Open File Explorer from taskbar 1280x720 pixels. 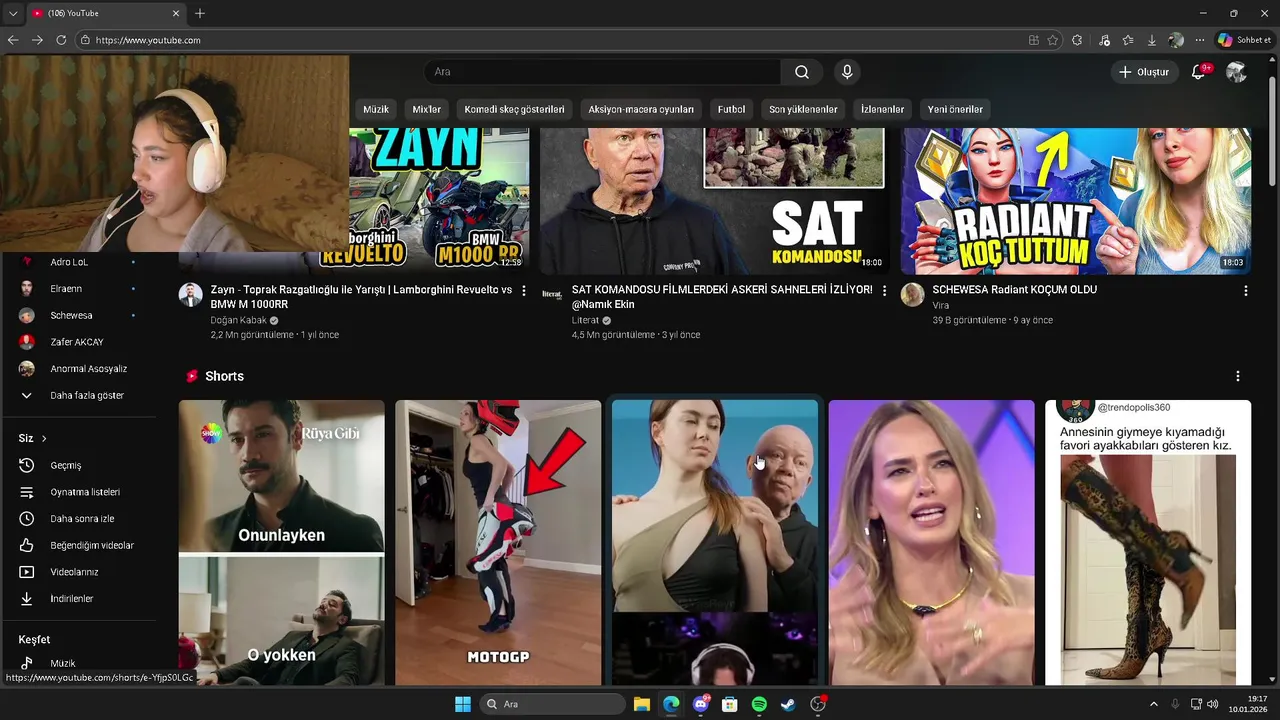click(x=642, y=704)
